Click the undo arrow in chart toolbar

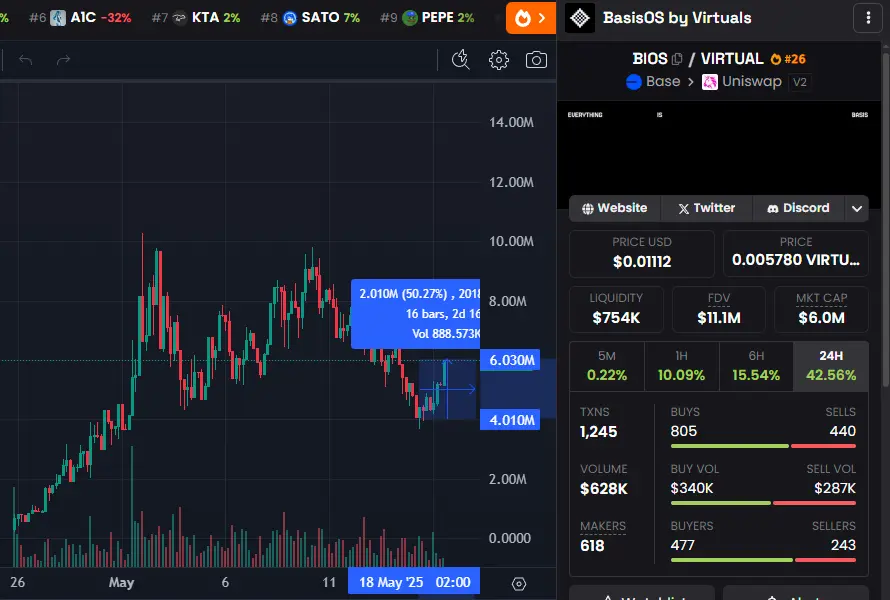coord(26,60)
